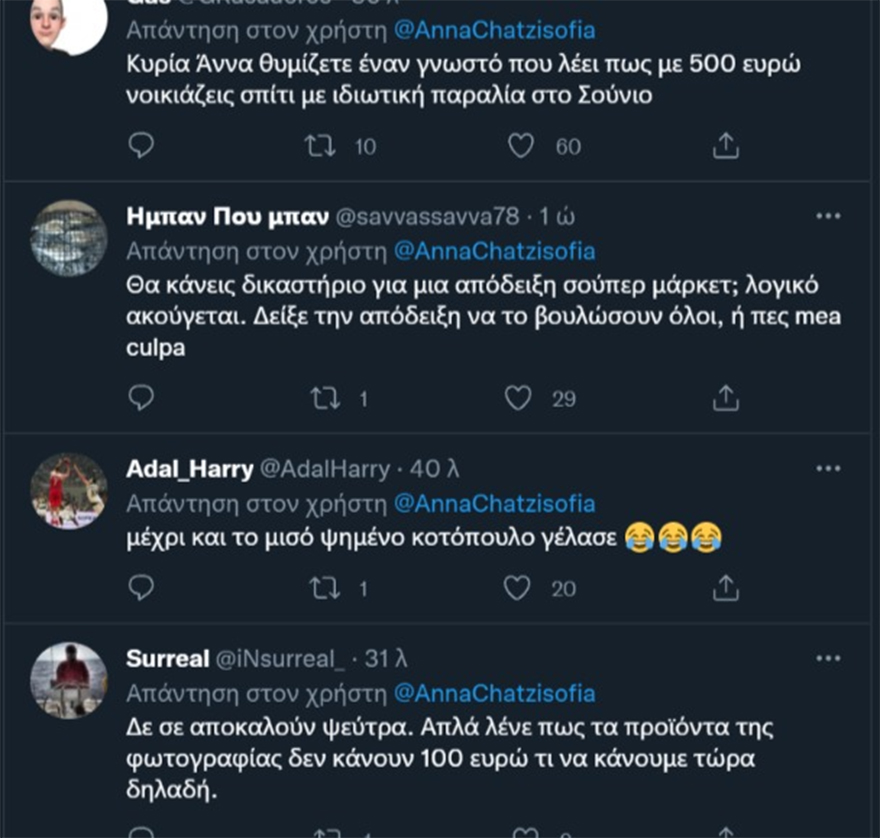
Task: Like the tweet with 60 likes
Action: pos(520,146)
